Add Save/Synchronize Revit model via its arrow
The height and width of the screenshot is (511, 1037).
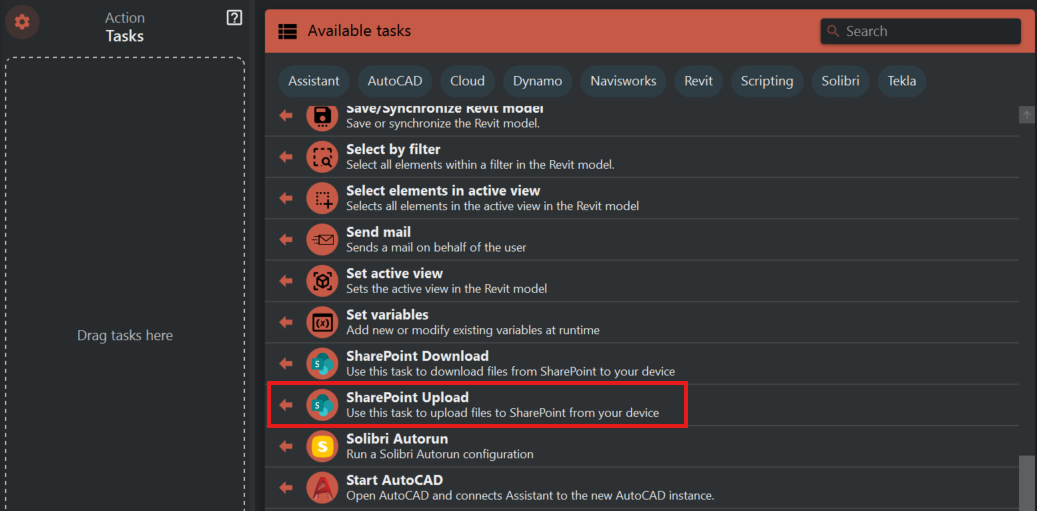286,116
